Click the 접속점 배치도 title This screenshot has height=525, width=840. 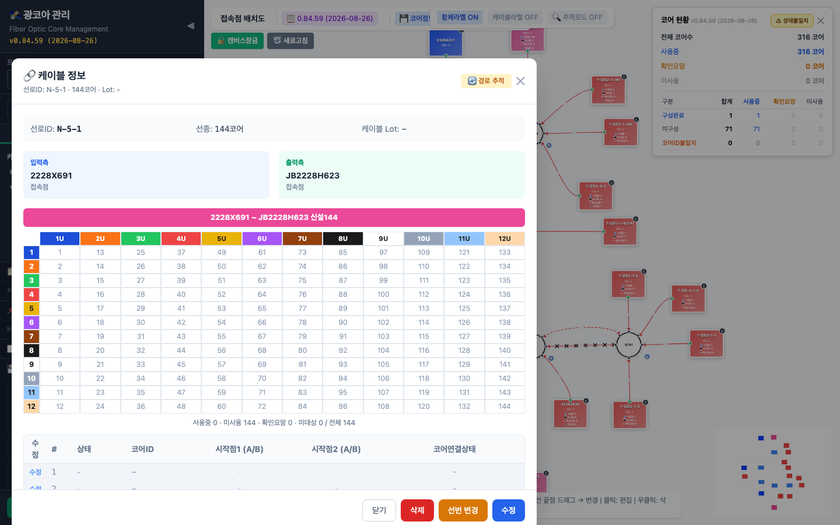(x=243, y=19)
